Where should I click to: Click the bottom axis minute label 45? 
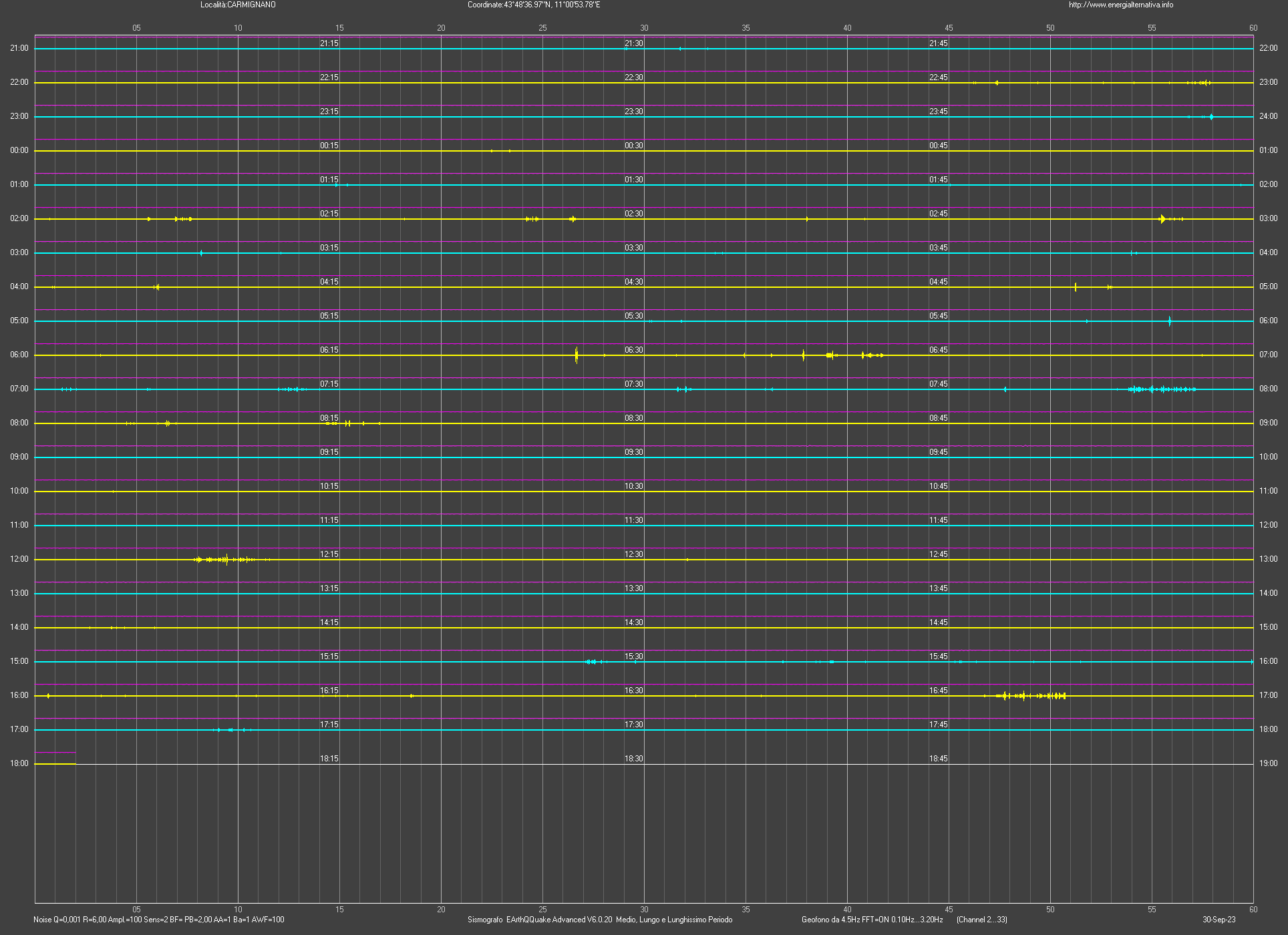(x=949, y=910)
